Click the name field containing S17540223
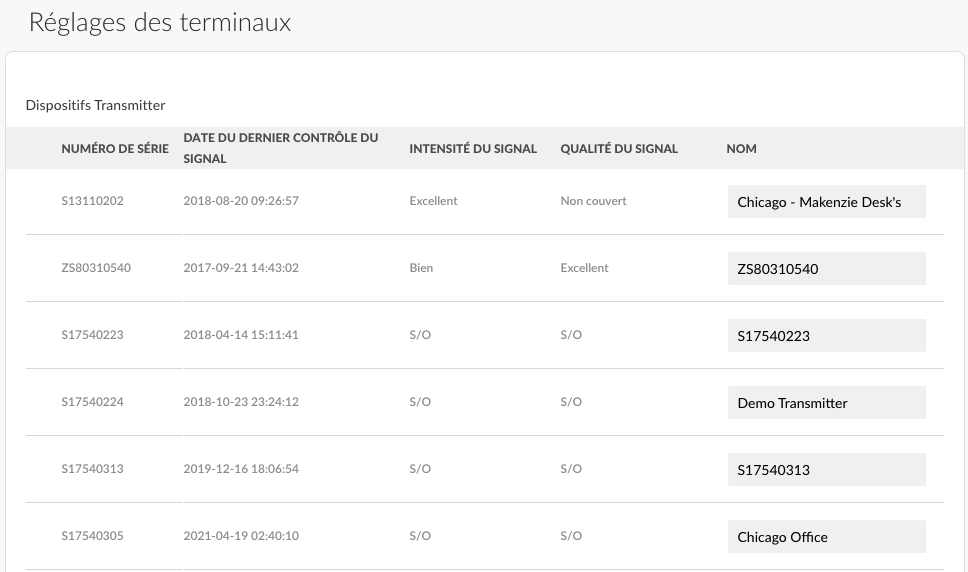968x572 pixels. click(827, 336)
